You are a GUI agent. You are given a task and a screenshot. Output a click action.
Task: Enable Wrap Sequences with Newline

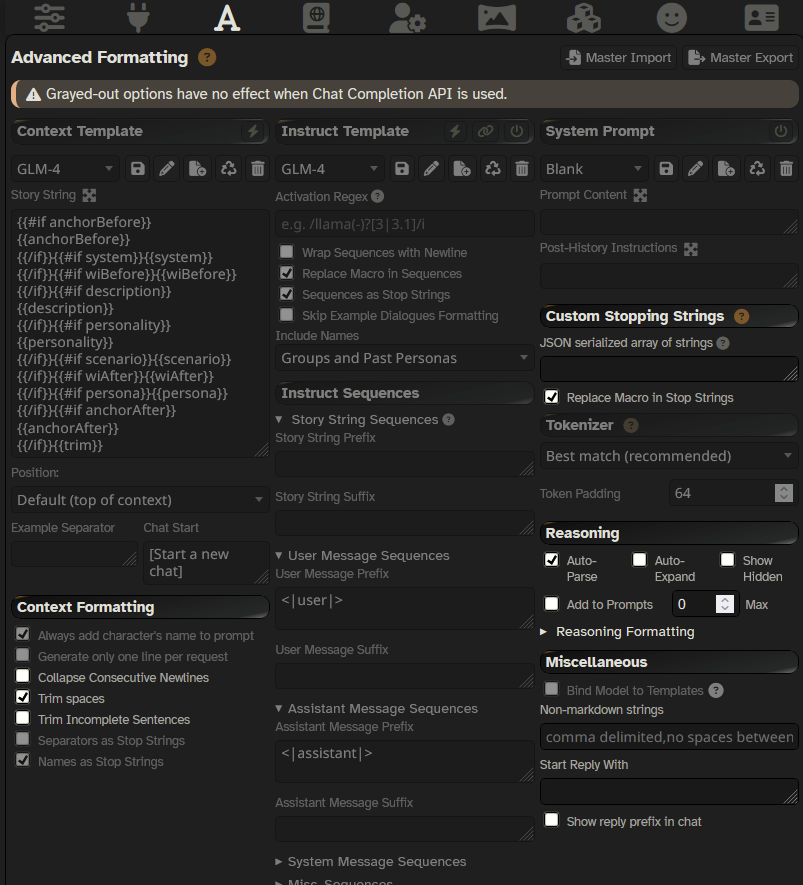pyautogui.click(x=287, y=253)
